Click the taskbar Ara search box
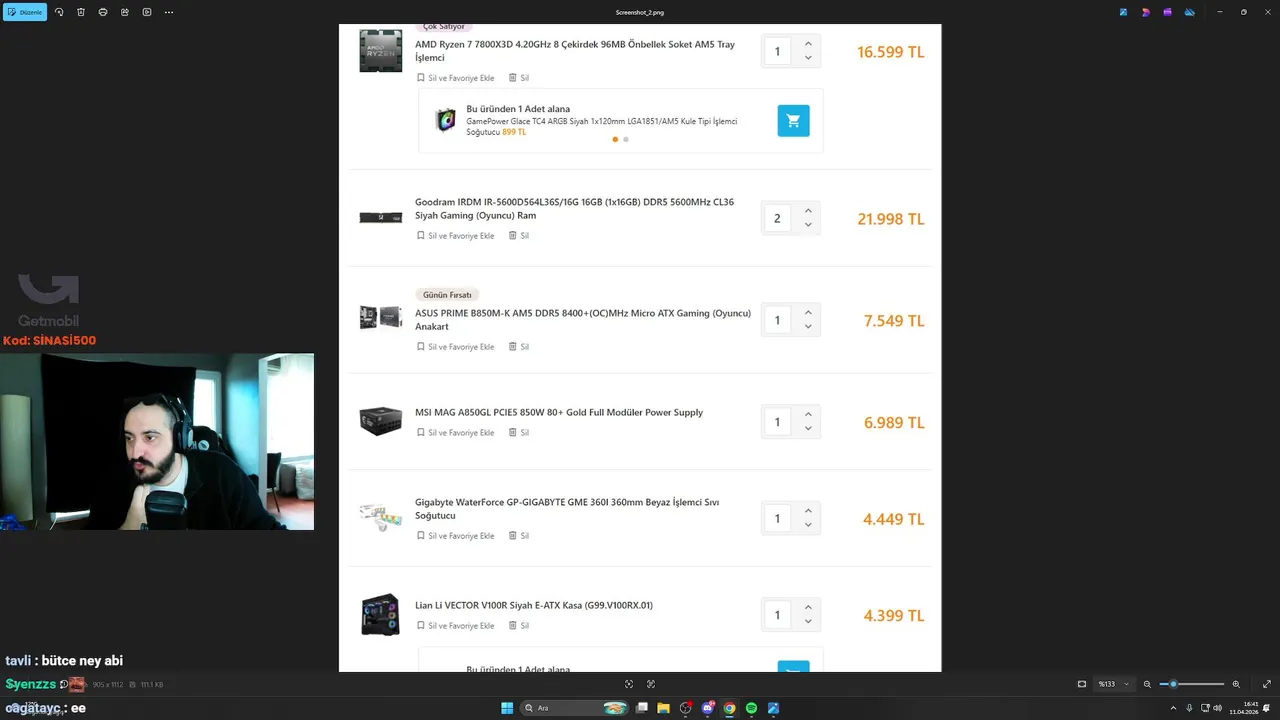1280x720 pixels. pyautogui.click(x=575, y=708)
